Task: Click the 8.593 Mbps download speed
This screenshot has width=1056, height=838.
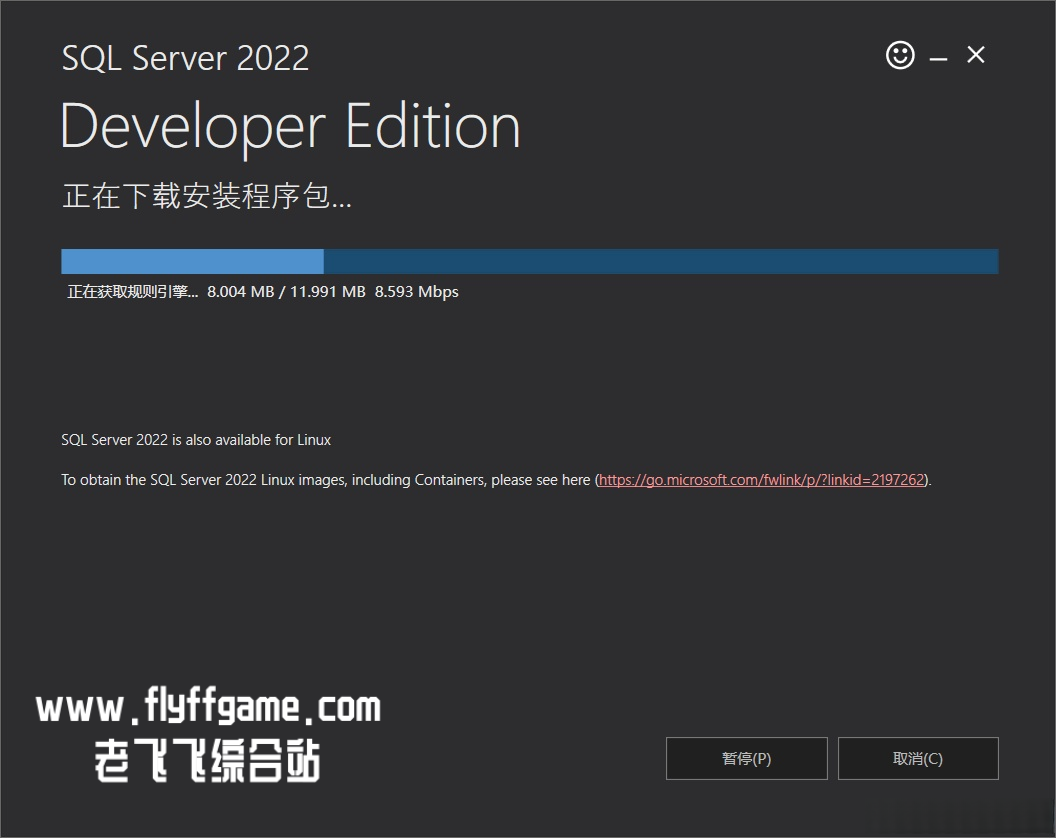Action: (416, 292)
